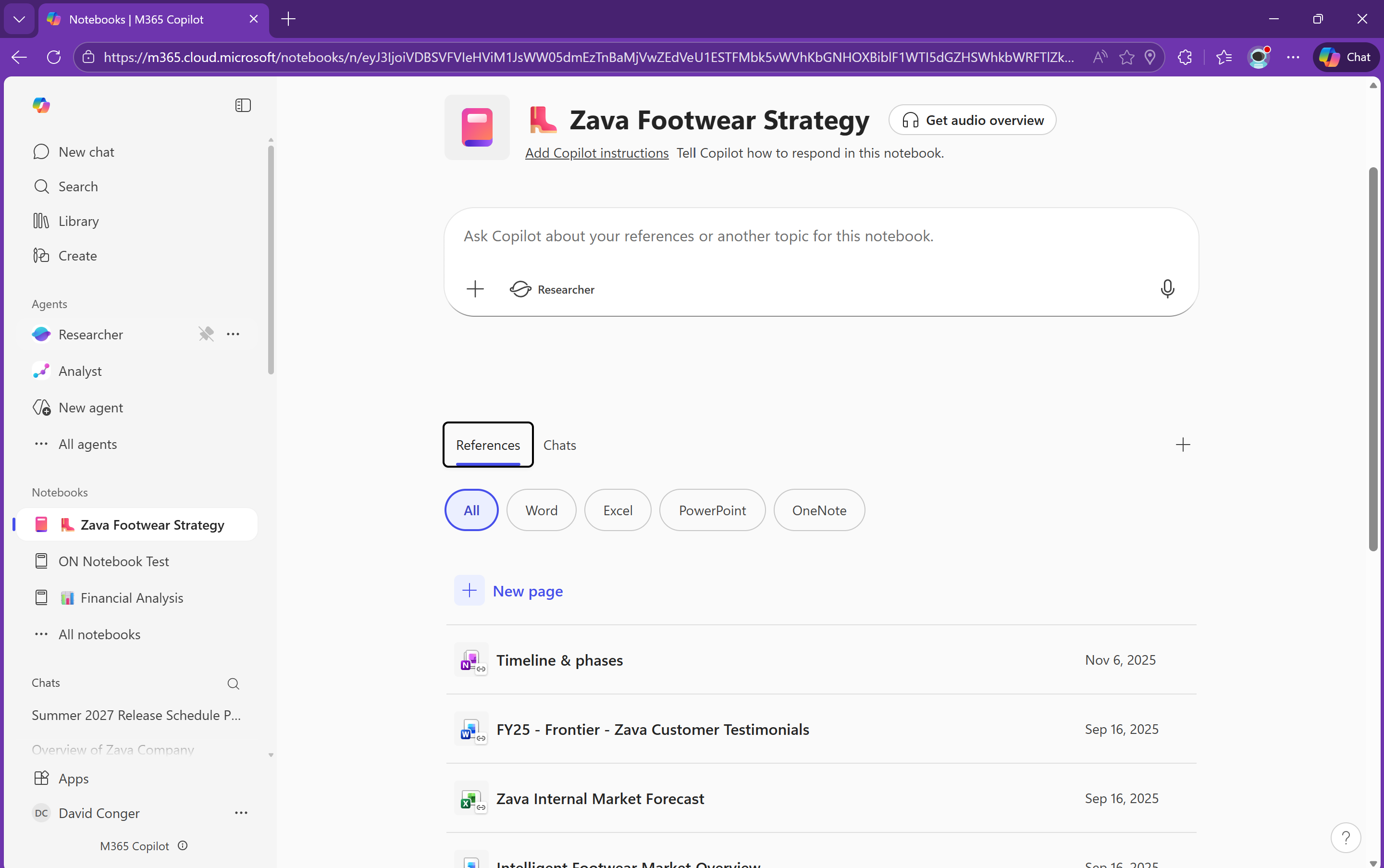This screenshot has height=868, width=1384.
Task: Switch to the Chats tab
Action: pos(560,445)
